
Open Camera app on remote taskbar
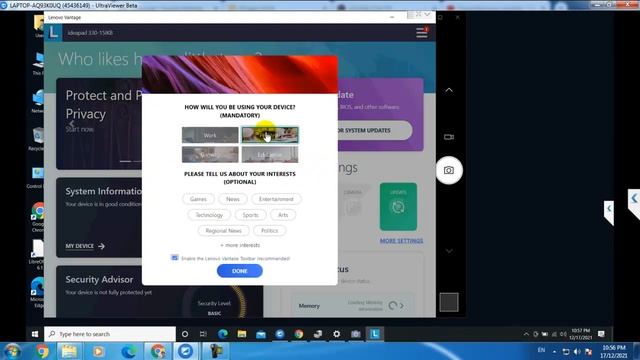[x=356, y=334]
